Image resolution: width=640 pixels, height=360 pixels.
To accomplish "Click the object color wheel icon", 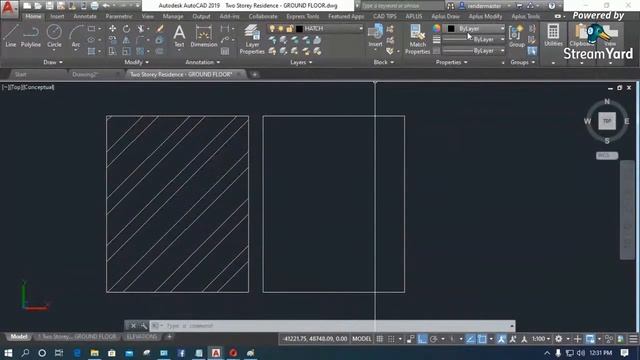I will click(x=437, y=28).
